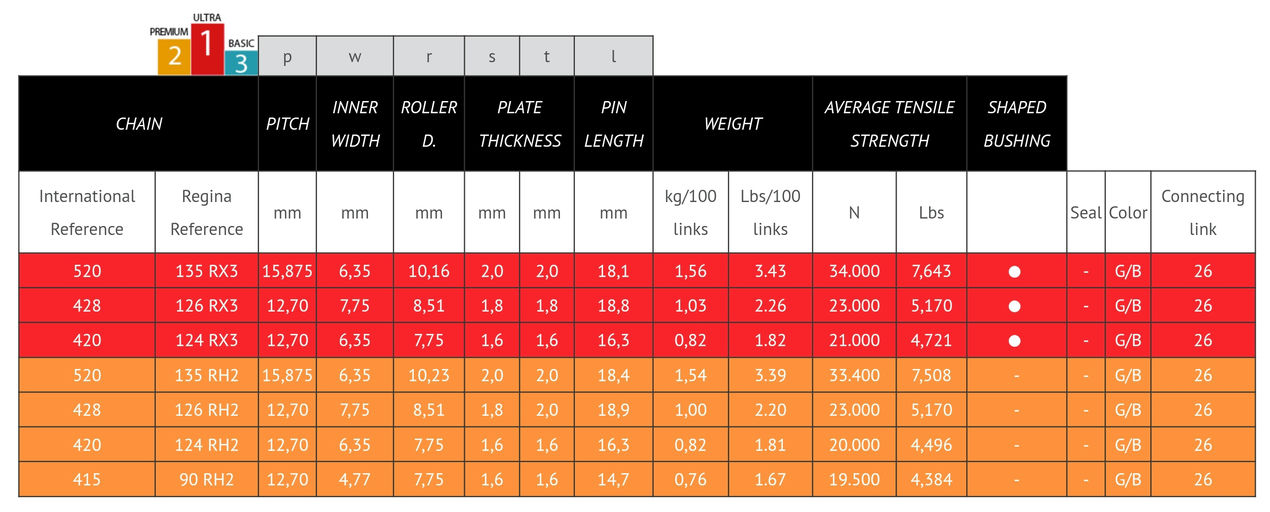The height and width of the screenshot is (512, 1270).
Task: Click the SHAPED BUSHING column header
Action: [x=1016, y=124]
